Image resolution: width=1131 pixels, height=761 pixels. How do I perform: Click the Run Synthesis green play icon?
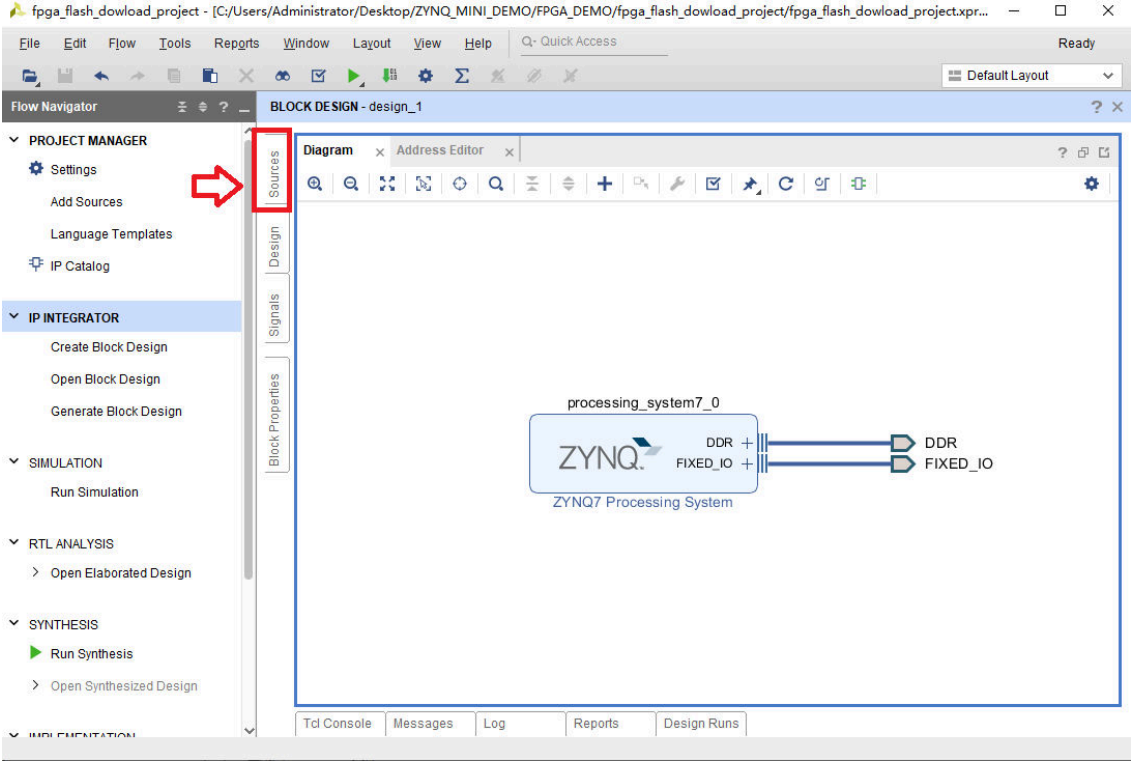tap(37, 653)
